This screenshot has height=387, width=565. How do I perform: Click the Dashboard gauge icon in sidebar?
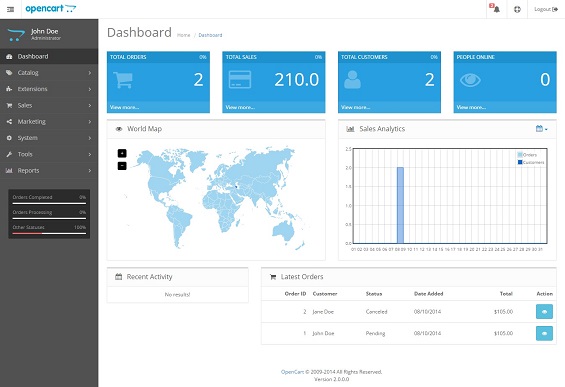[x=9, y=57]
